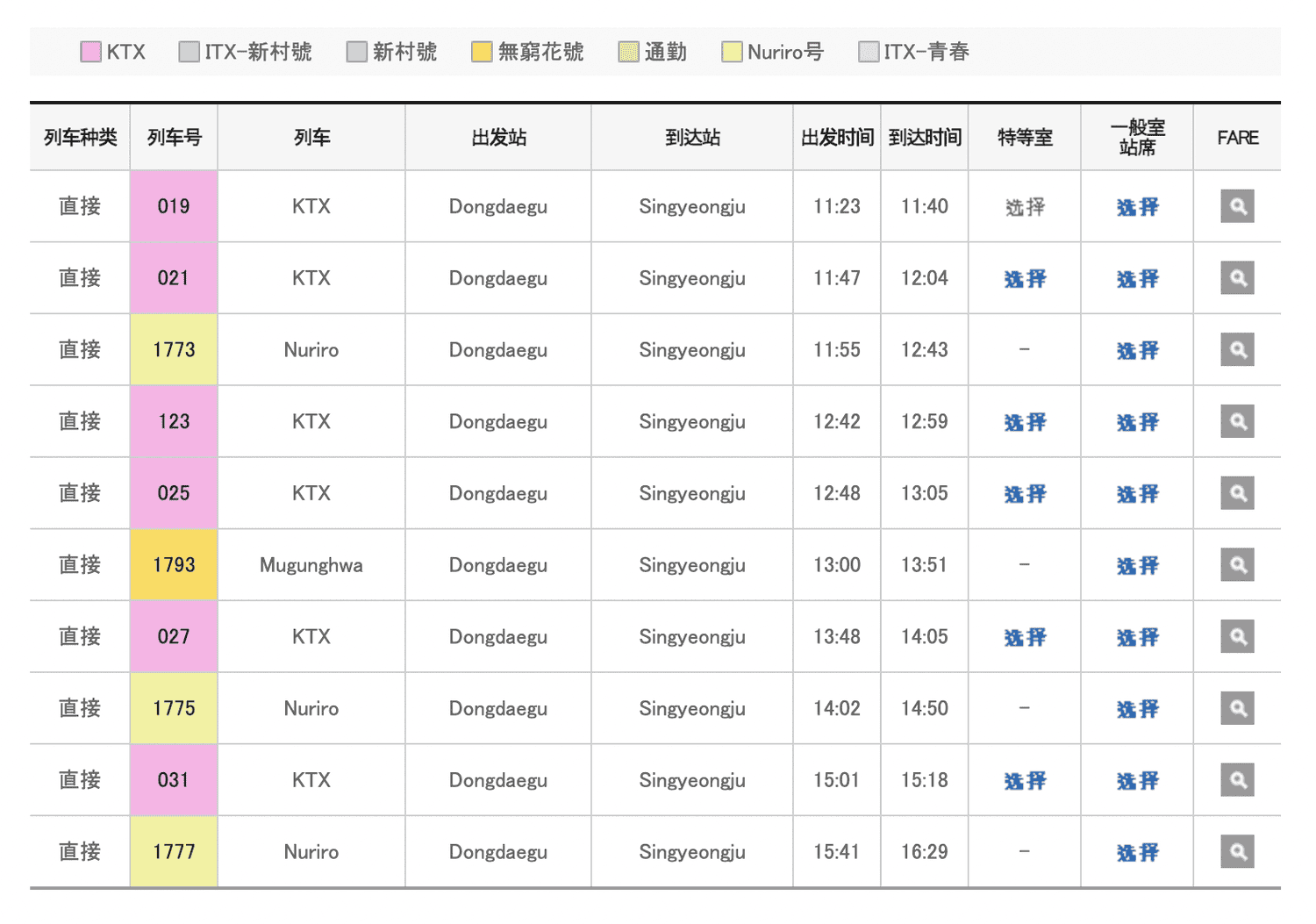
Task: Select general seat for Nuriro 1777
Action: click(1137, 852)
